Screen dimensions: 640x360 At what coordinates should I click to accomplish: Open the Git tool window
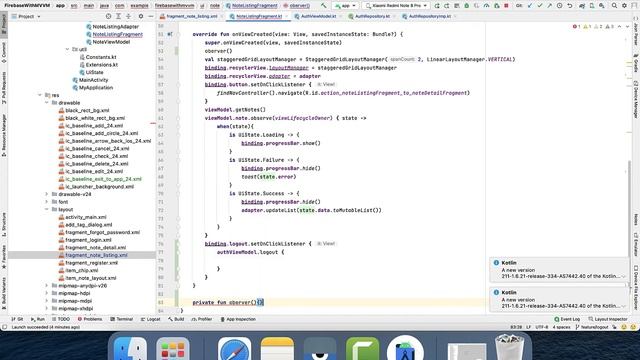click(x=17, y=319)
